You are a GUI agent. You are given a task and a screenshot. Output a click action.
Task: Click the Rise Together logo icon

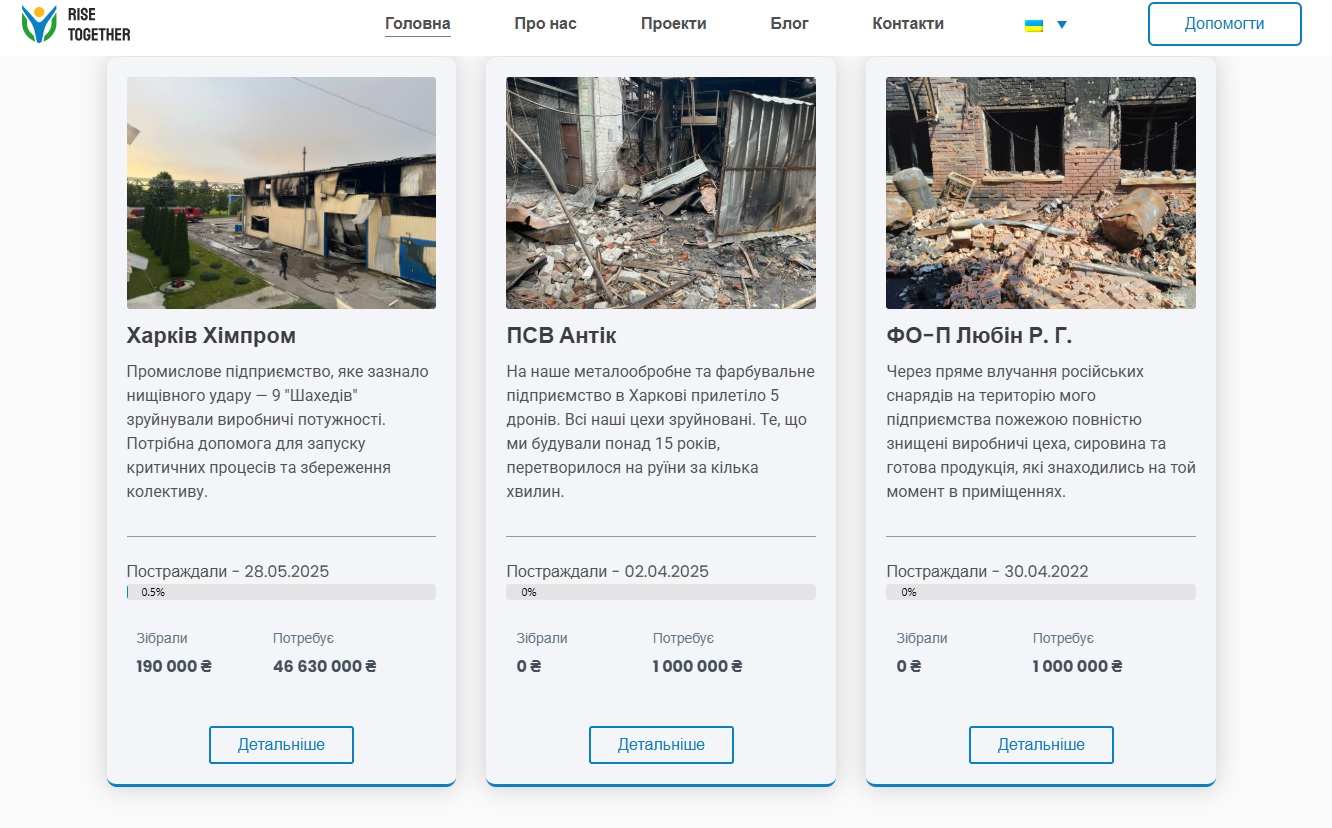coord(40,24)
